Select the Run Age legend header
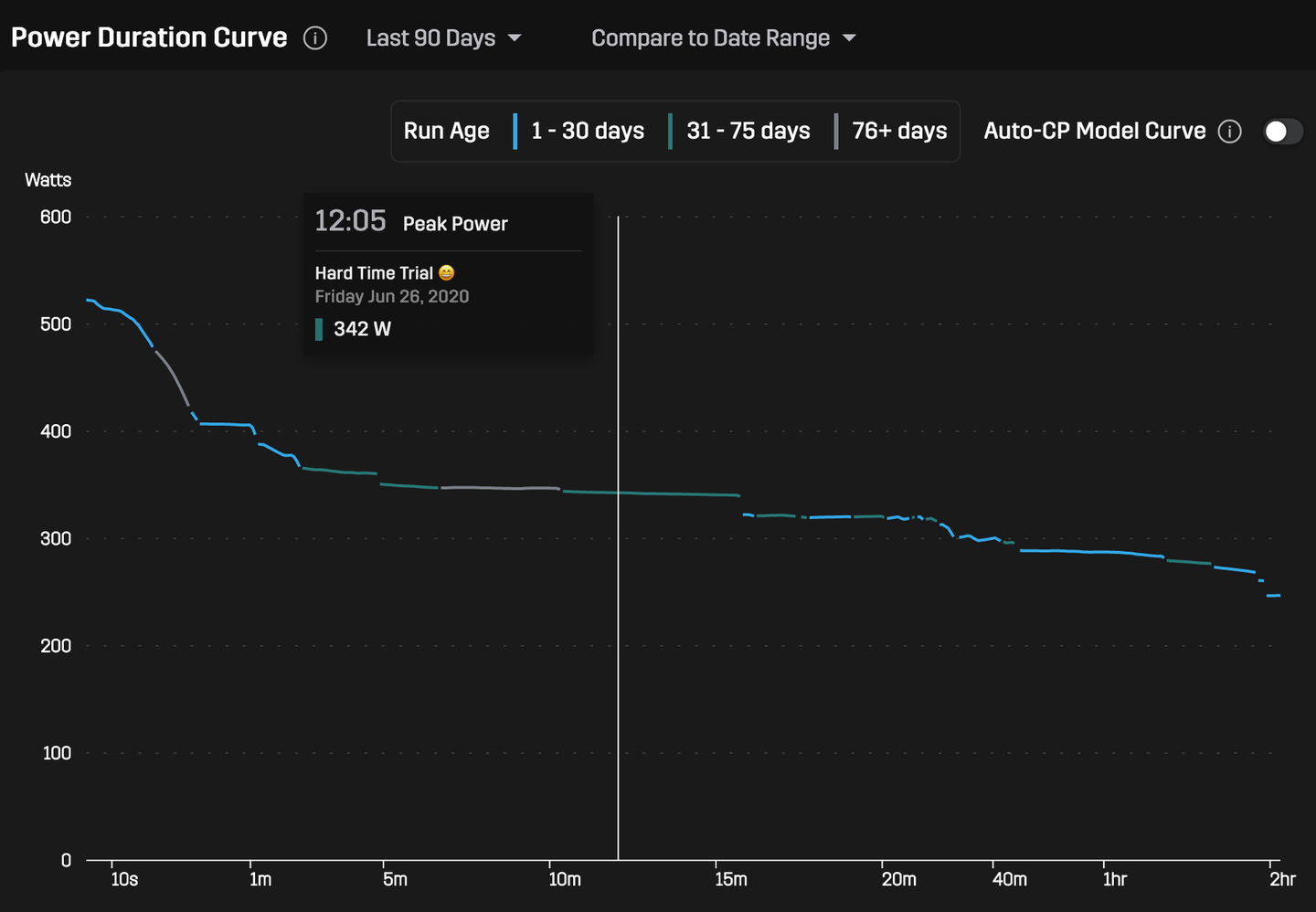Screen dimensions: 1316x912 click(x=447, y=131)
